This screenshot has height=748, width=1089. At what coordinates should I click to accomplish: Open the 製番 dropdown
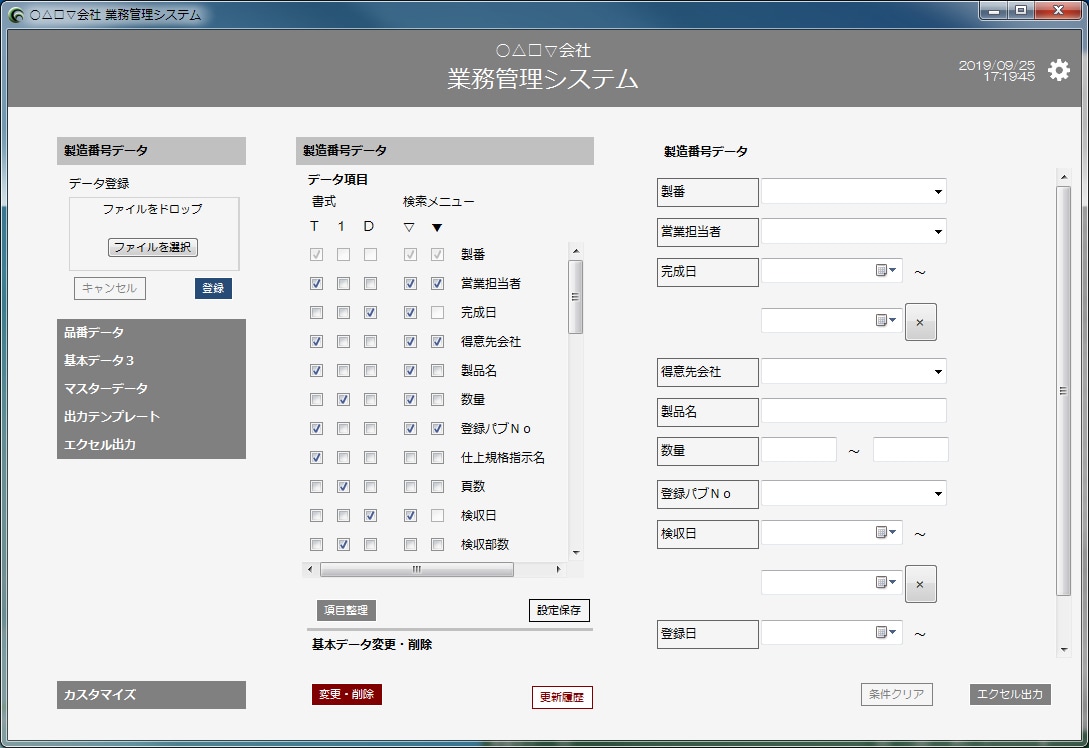938,192
